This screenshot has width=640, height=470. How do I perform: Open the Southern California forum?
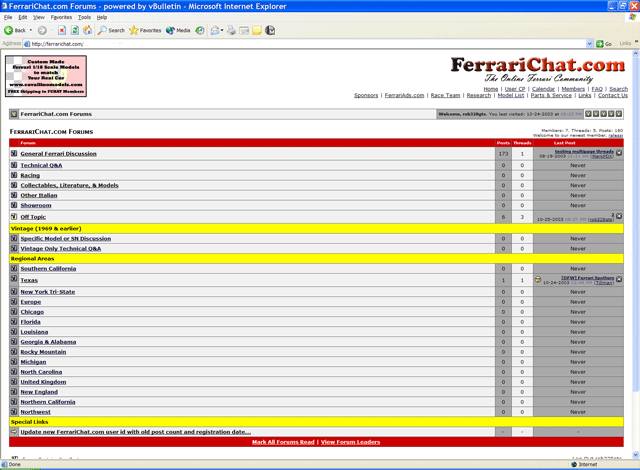(48, 268)
